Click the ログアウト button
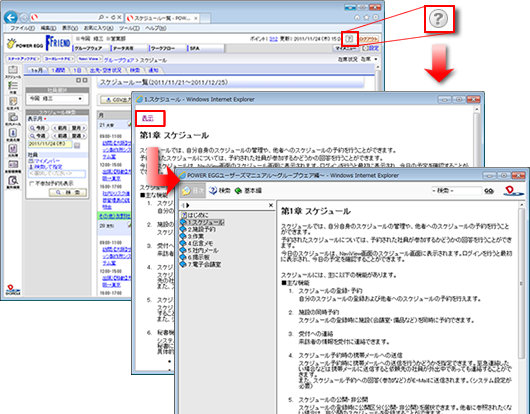The width and height of the screenshot is (530, 414). (369, 39)
